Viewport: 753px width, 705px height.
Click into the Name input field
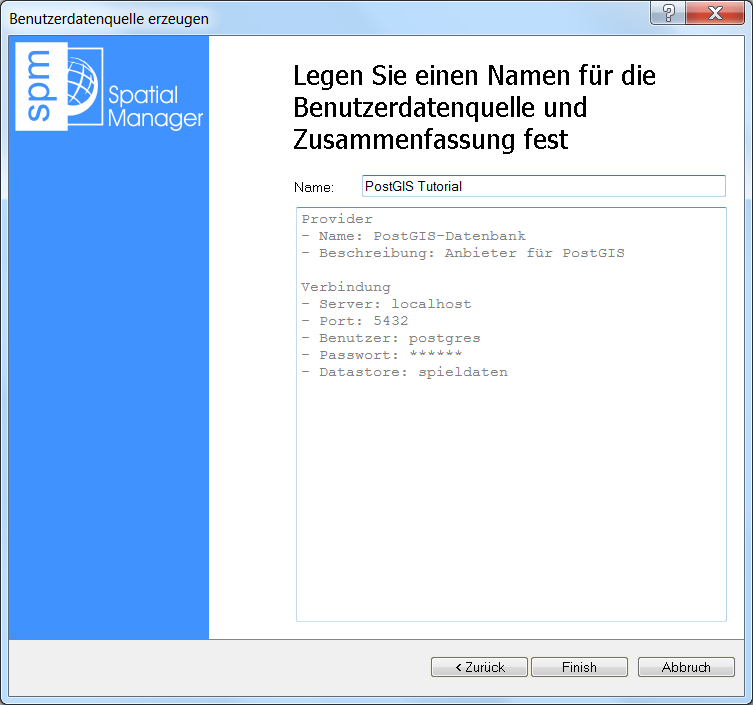click(544, 186)
